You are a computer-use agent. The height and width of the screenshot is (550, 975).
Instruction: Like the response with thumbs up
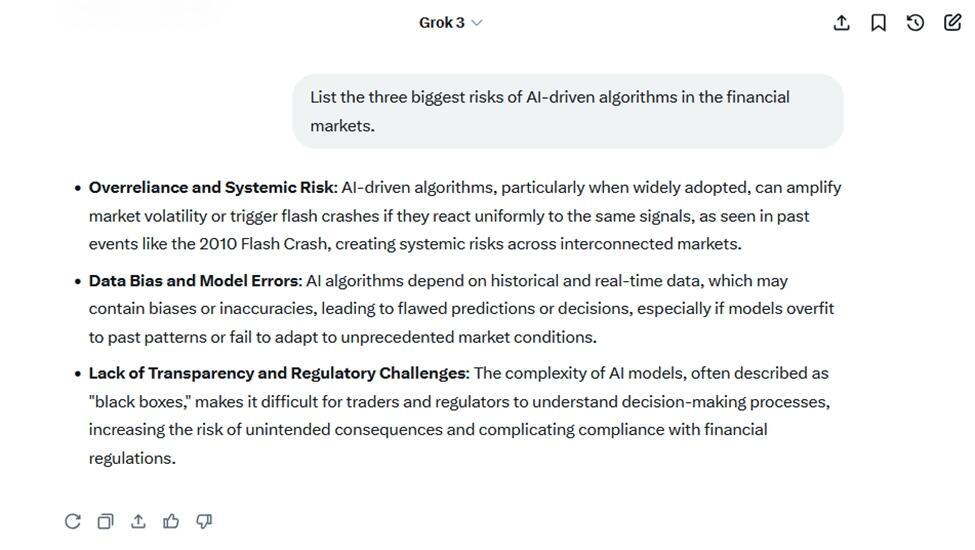click(171, 521)
